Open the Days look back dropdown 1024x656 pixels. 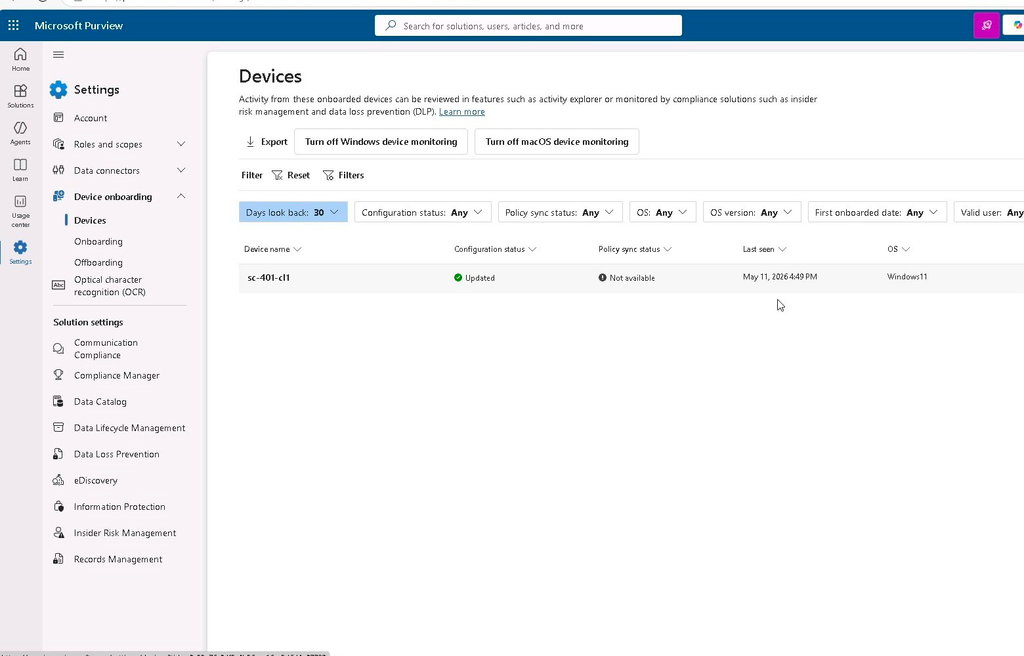[293, 212]
